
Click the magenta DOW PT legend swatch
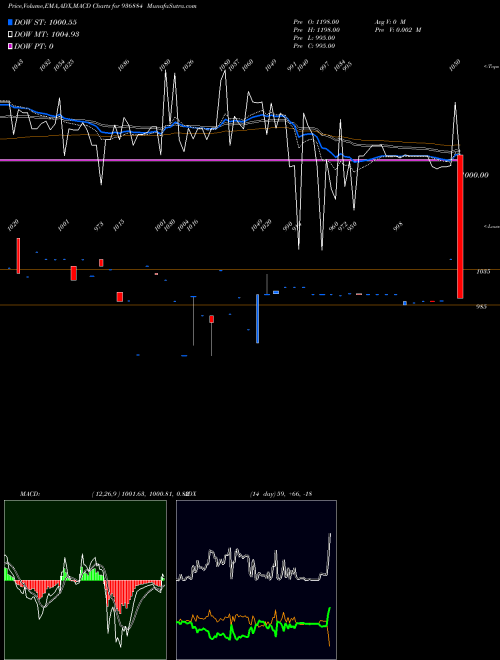pyautogui.click(x=10, y=46)
